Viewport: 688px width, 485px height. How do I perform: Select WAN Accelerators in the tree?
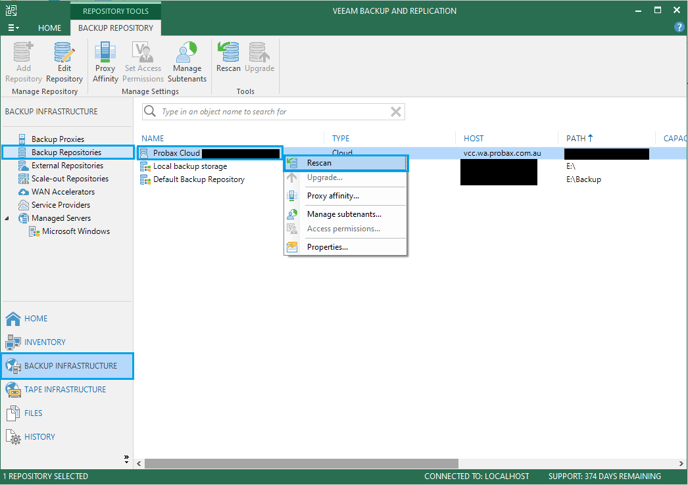[x=63, y=192]
